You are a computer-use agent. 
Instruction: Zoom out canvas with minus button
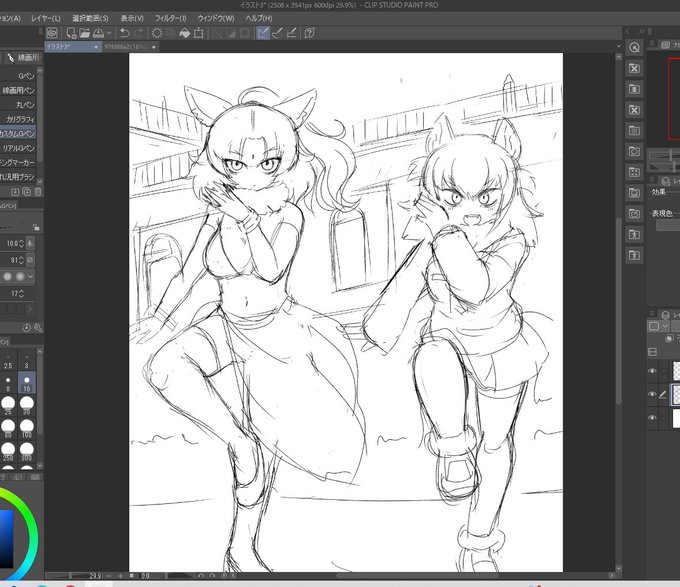pos(108,576)
